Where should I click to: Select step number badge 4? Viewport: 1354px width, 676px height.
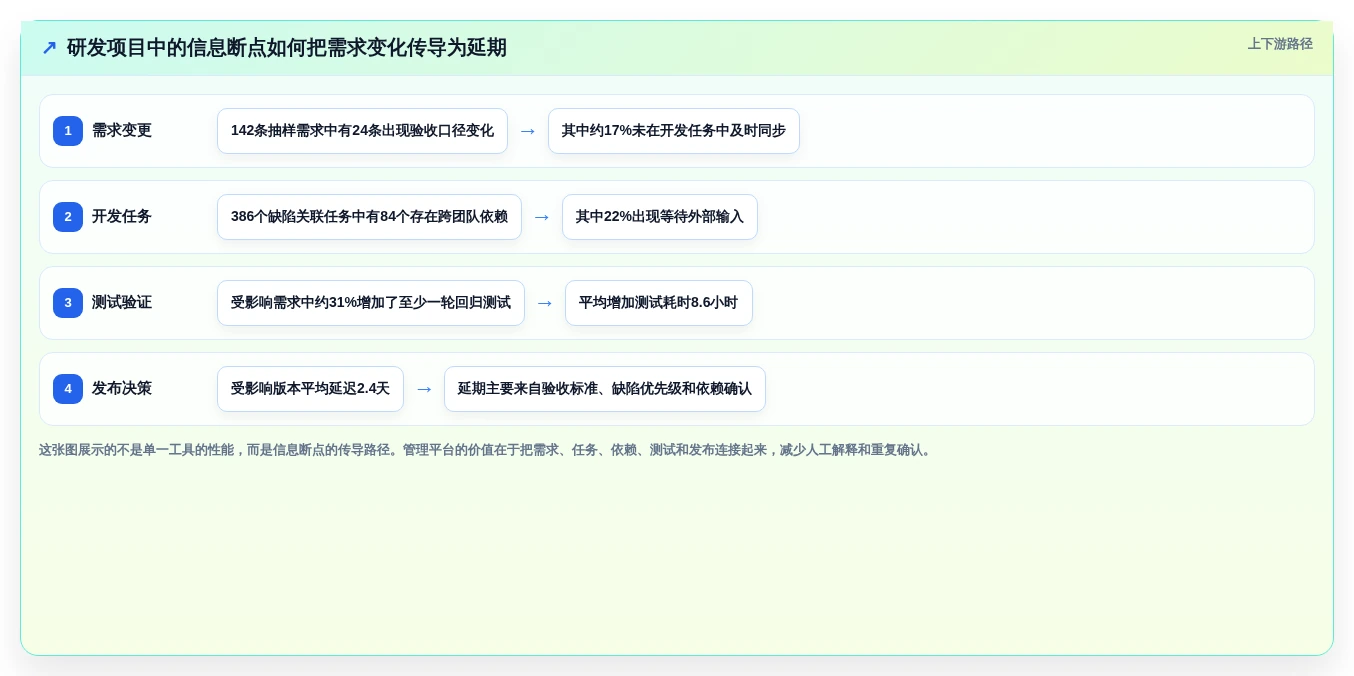(x=68, y=389)
